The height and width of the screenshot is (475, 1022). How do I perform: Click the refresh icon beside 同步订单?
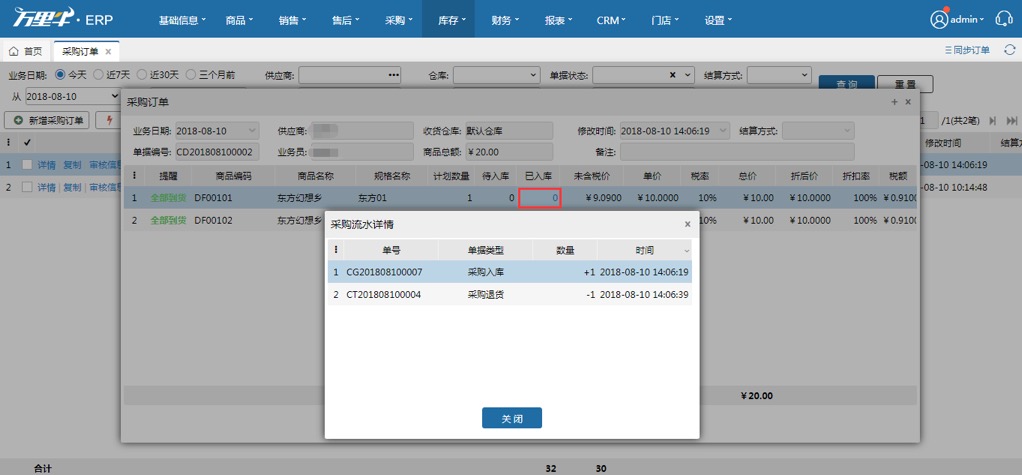(1010, 50)
